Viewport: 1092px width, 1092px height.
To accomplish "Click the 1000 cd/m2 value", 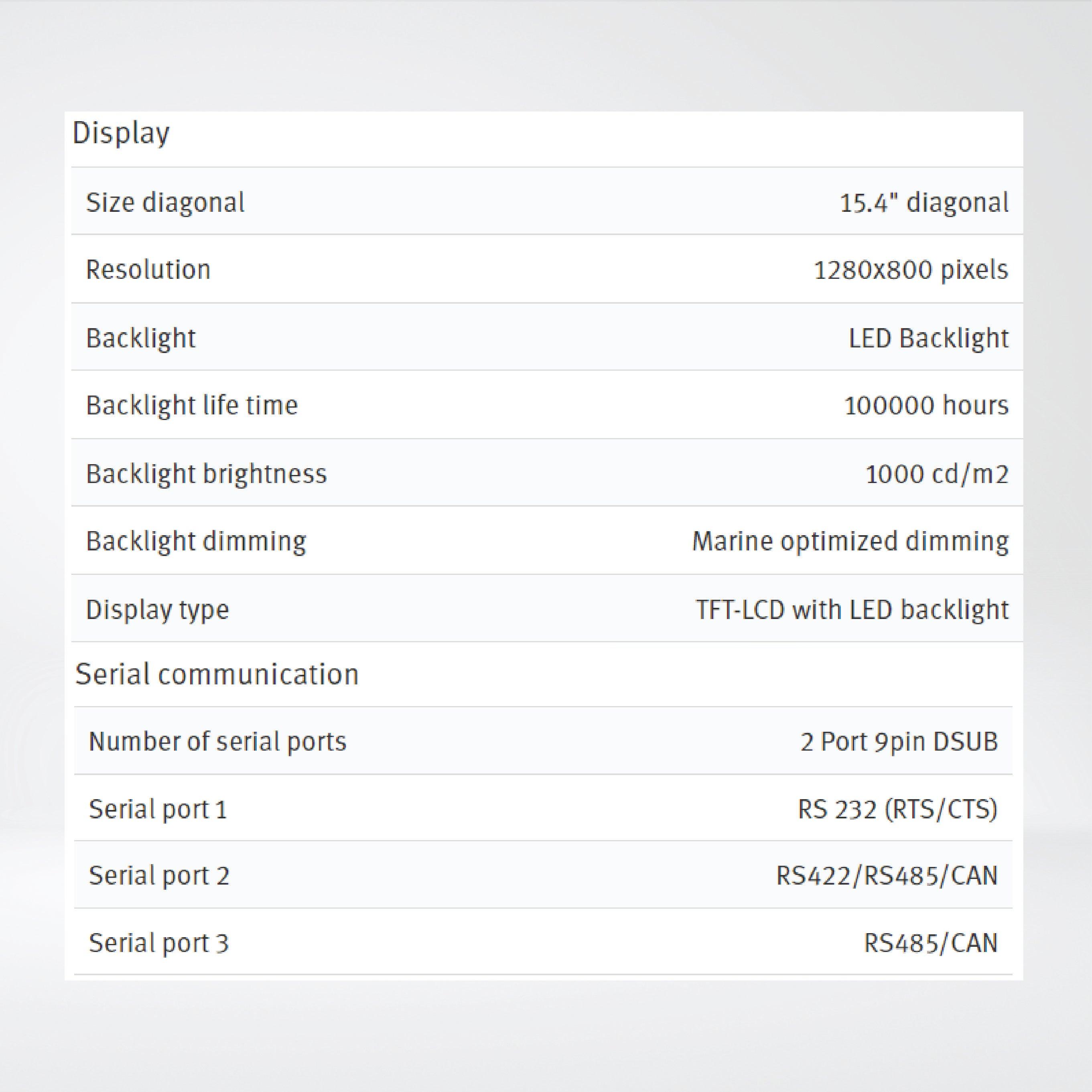I will (x=937, y=474).
